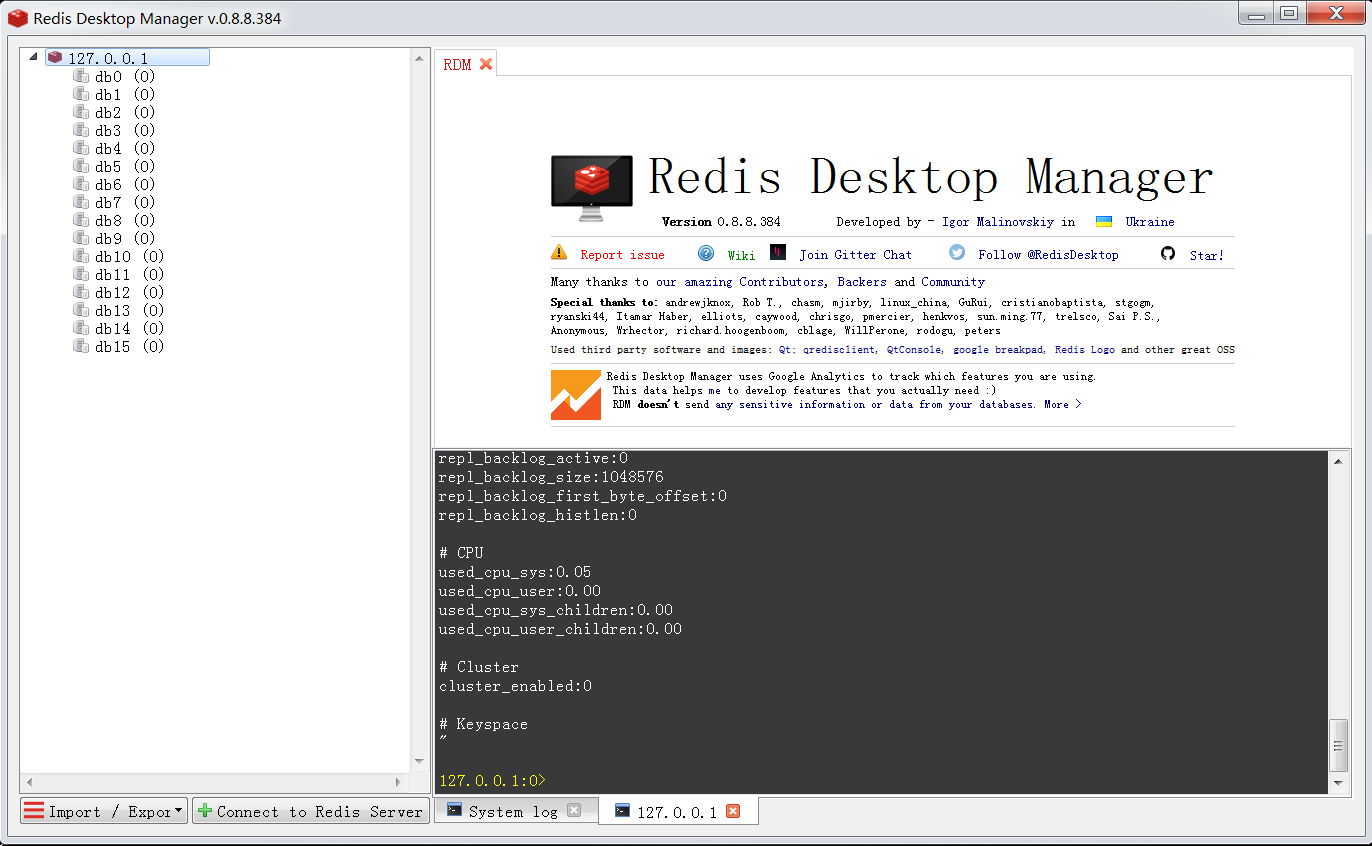The image size is (1372, 846).
Task: Click the database icon next to db2
Action: [x=81, y=112]
